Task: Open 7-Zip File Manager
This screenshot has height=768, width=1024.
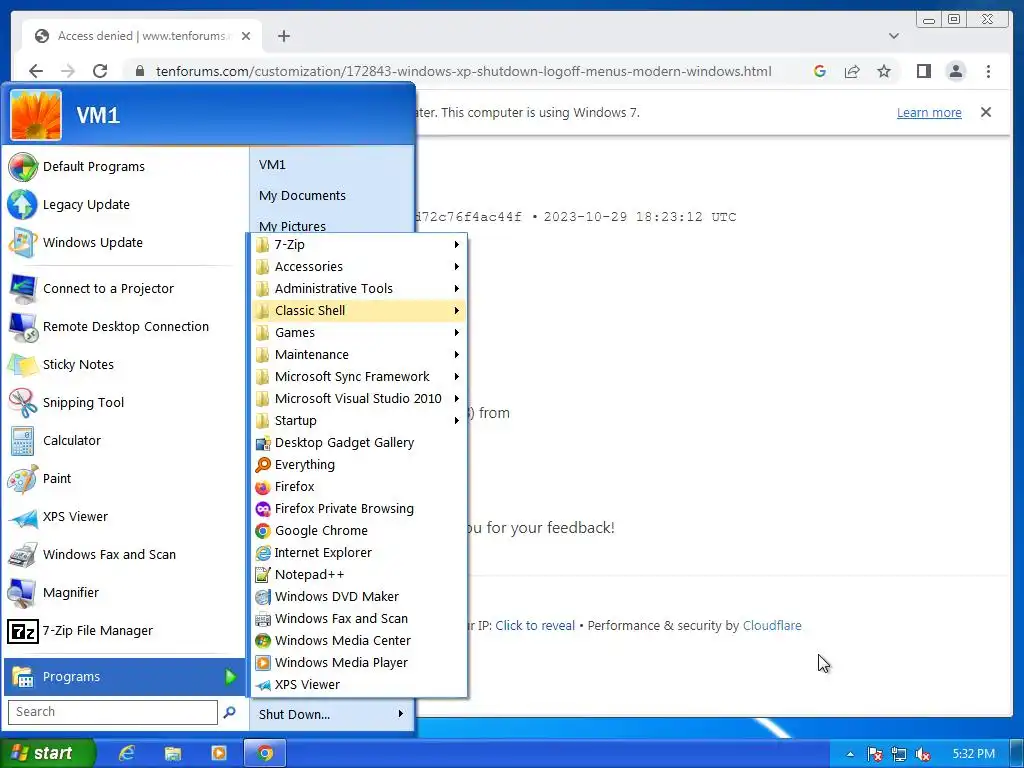Action: [x=124, y=630]
